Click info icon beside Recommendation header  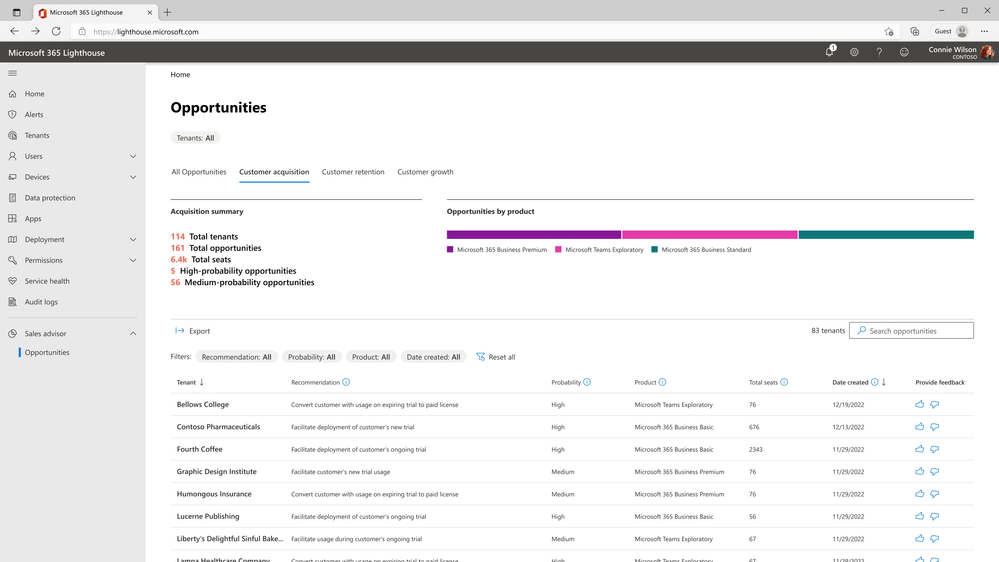click(346, 382)
